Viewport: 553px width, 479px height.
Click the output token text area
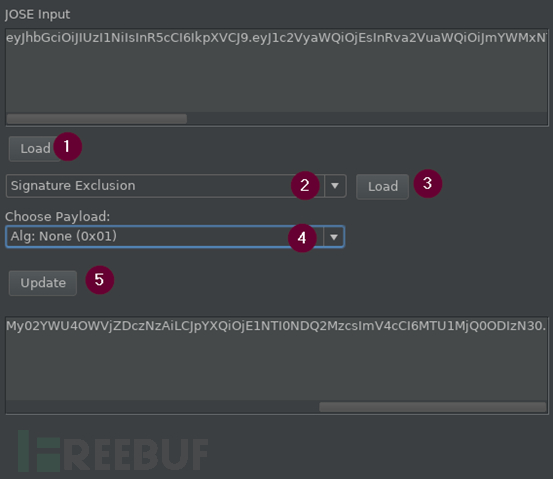(x=277, y=358)
